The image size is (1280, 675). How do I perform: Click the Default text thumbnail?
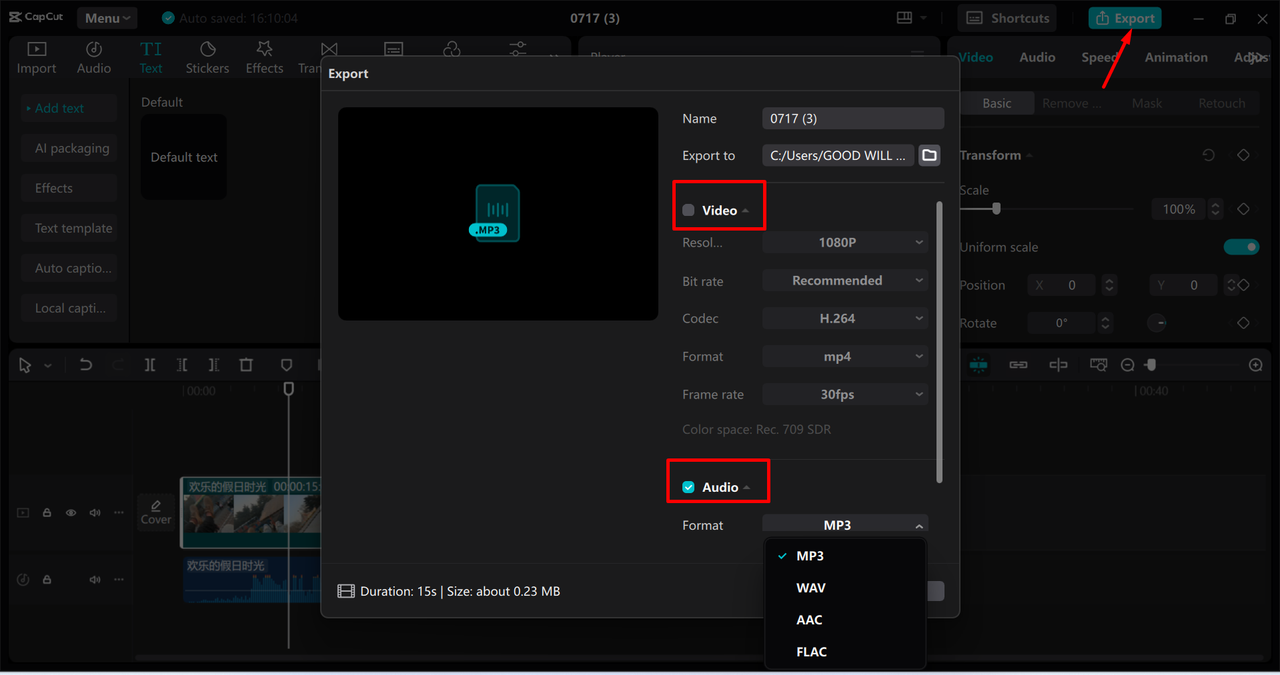[184, 157]
